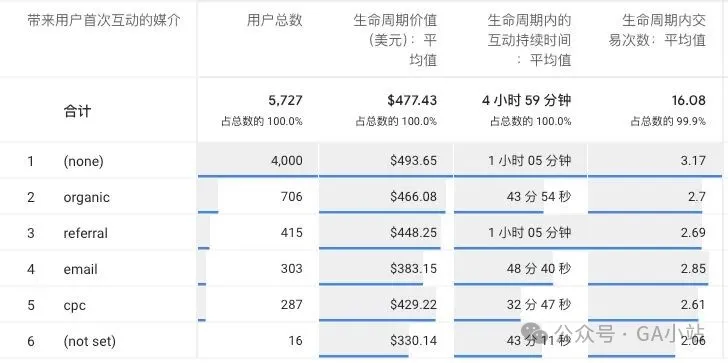Click the 带来用户首次互动的媒介 column header
728x363 pixels.
click(x=104, y=20)
